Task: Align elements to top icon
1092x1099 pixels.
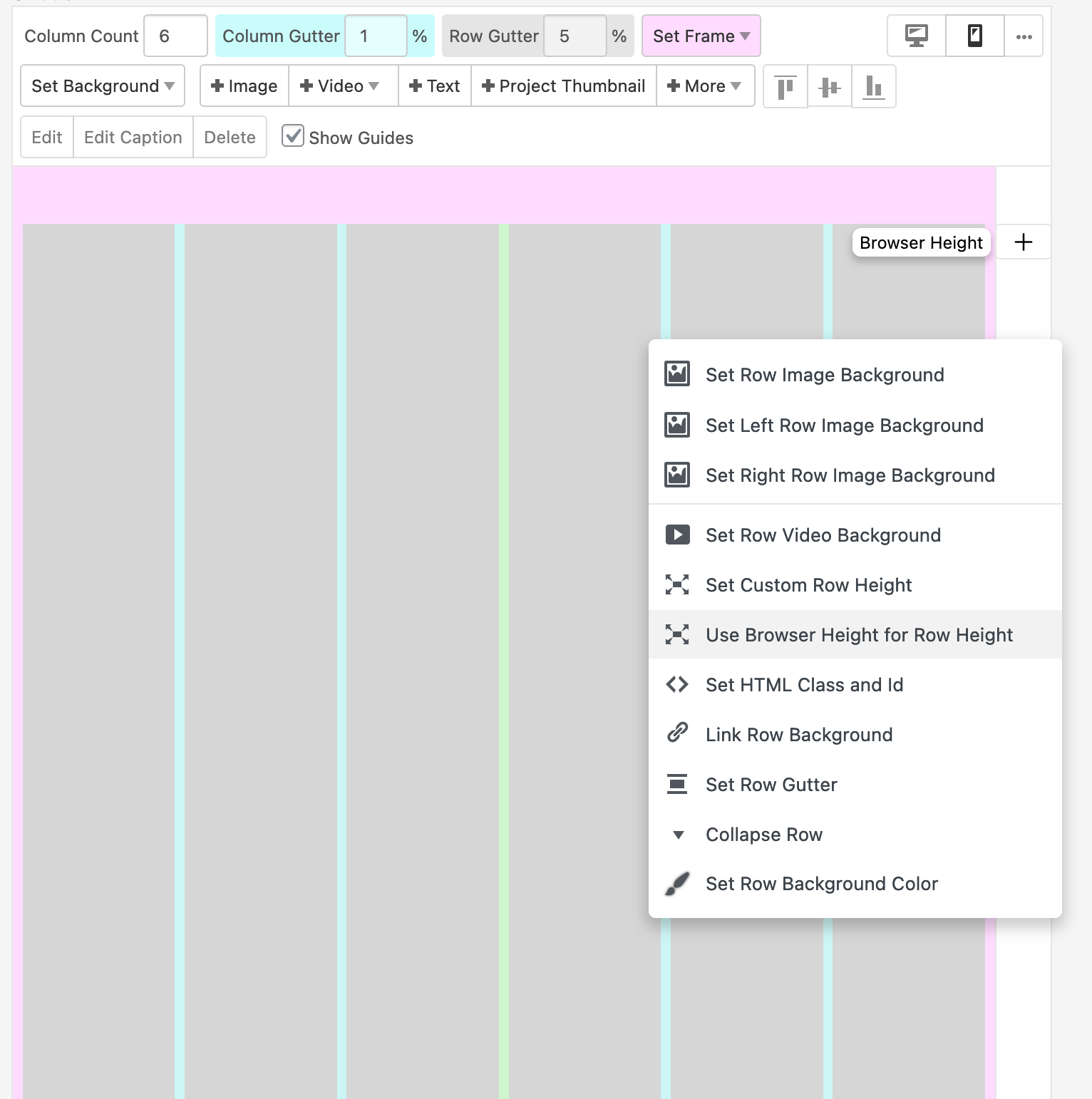Action: (785, 87)
